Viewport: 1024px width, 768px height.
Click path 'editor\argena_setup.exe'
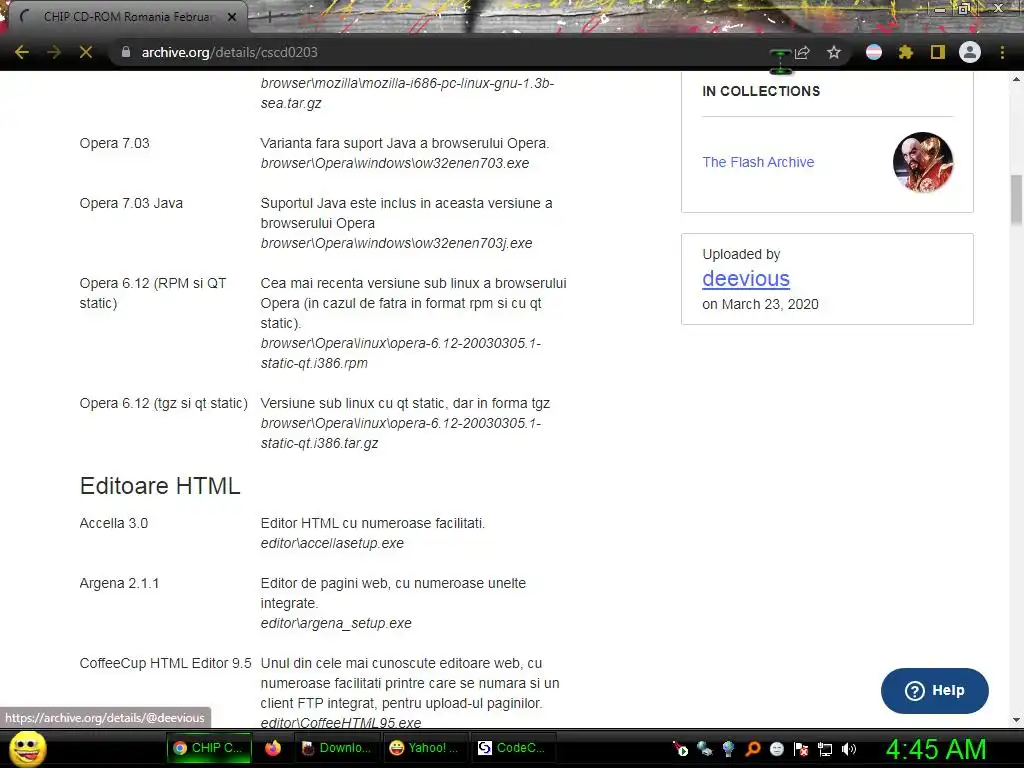coord(336,623)
